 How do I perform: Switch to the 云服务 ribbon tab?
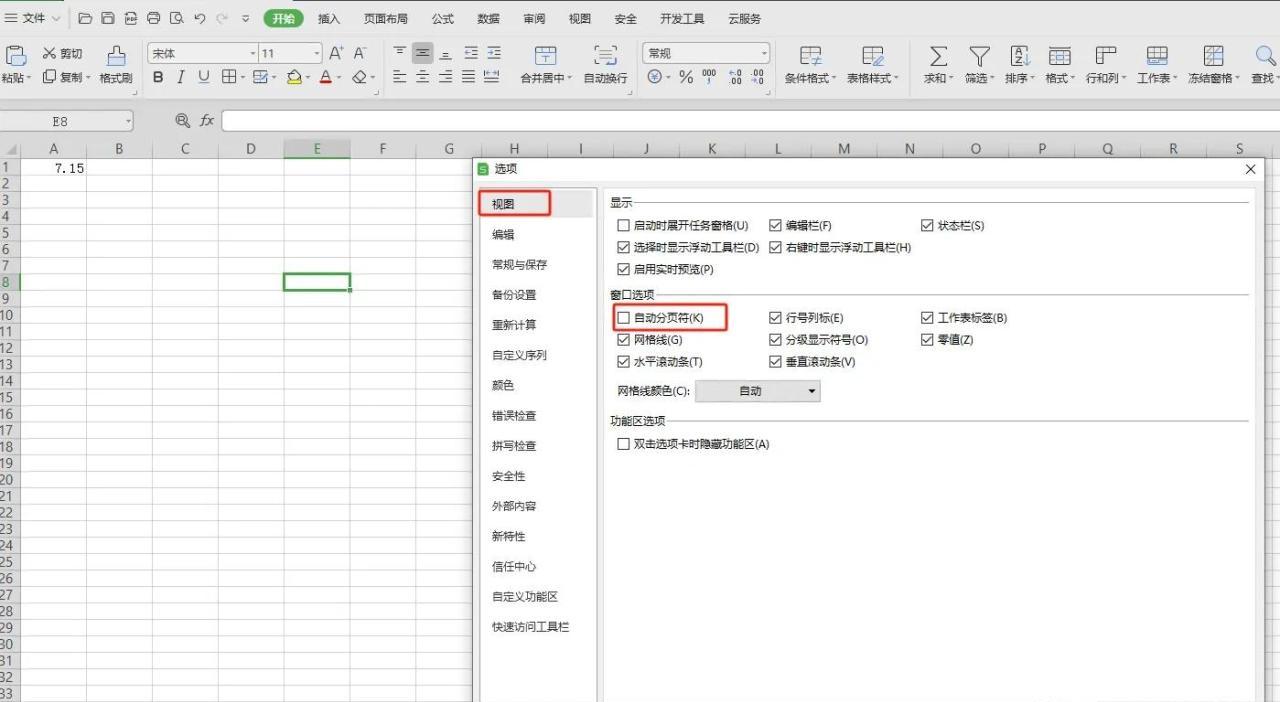click(x=744, y=18)
